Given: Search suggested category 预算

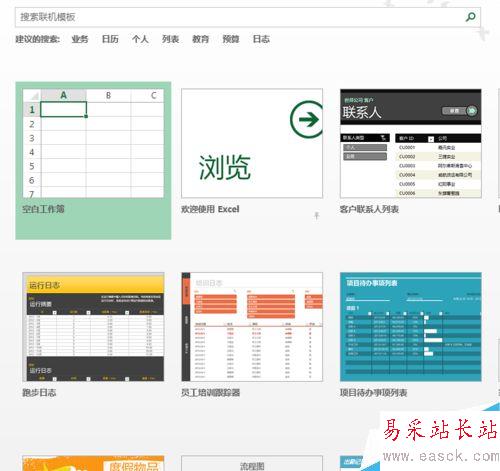Looking at the screenshot, I should (231, 39).
